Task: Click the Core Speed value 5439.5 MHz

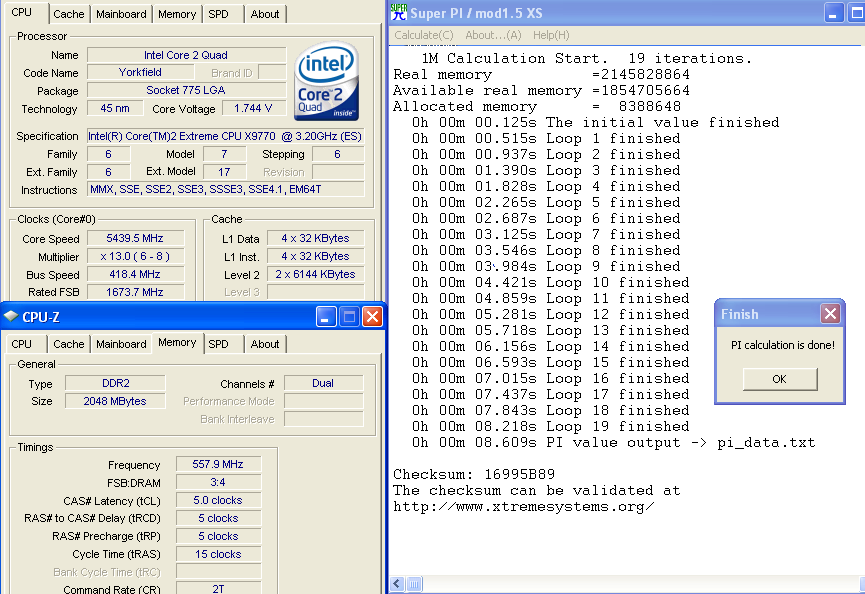Action: tap(135, 238)
